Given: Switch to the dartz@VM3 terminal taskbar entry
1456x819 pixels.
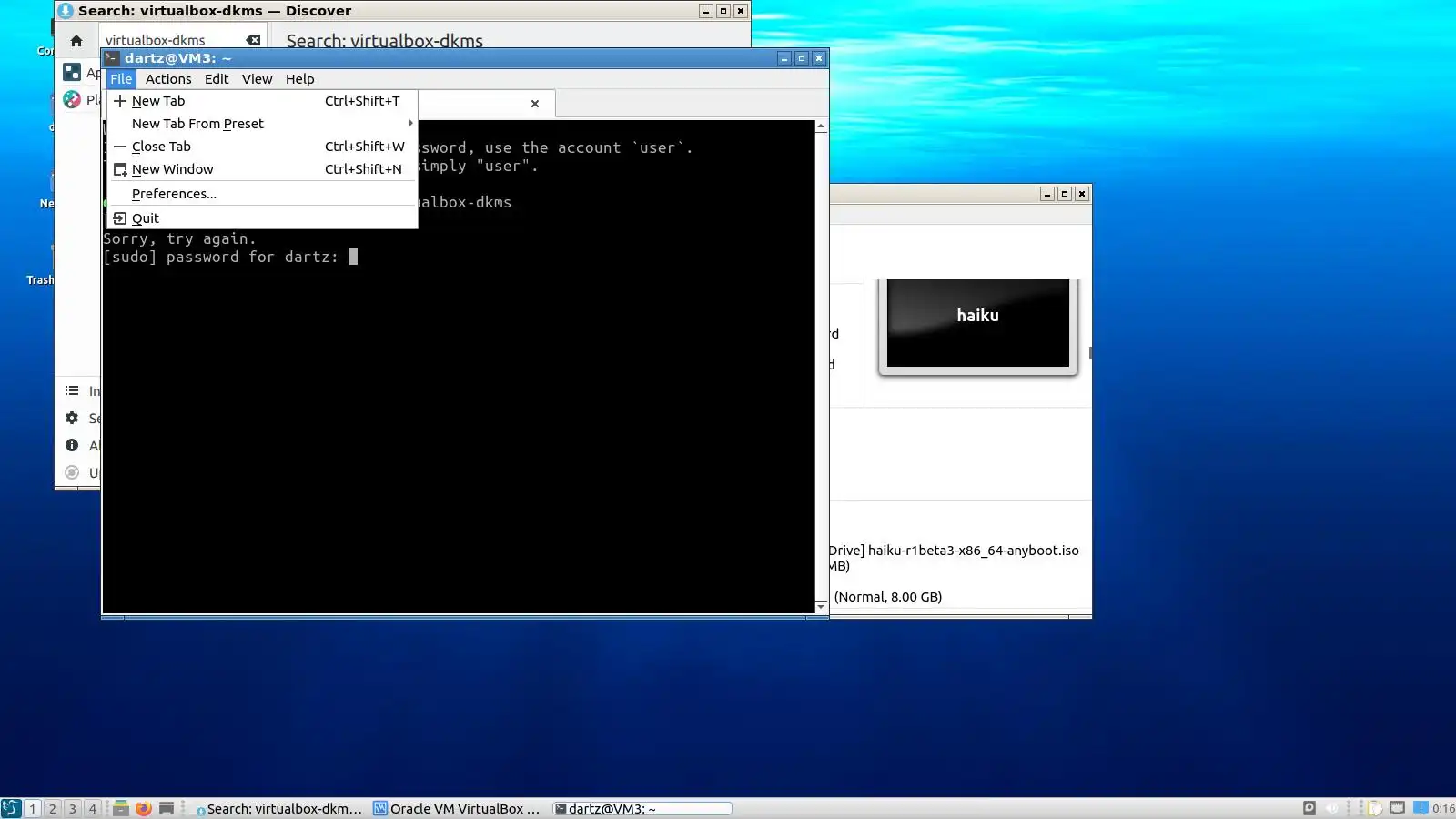Looking at the screenshot, I should (642, 808).
